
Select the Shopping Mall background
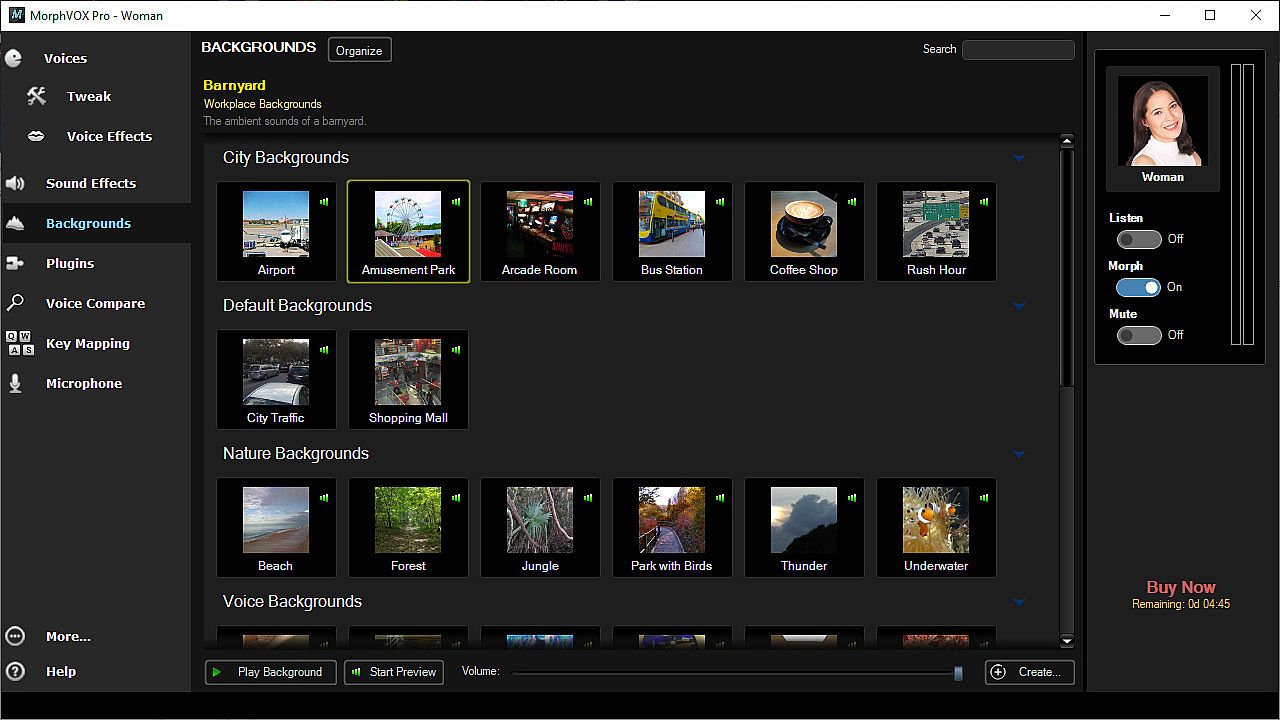tap(408, 379)
